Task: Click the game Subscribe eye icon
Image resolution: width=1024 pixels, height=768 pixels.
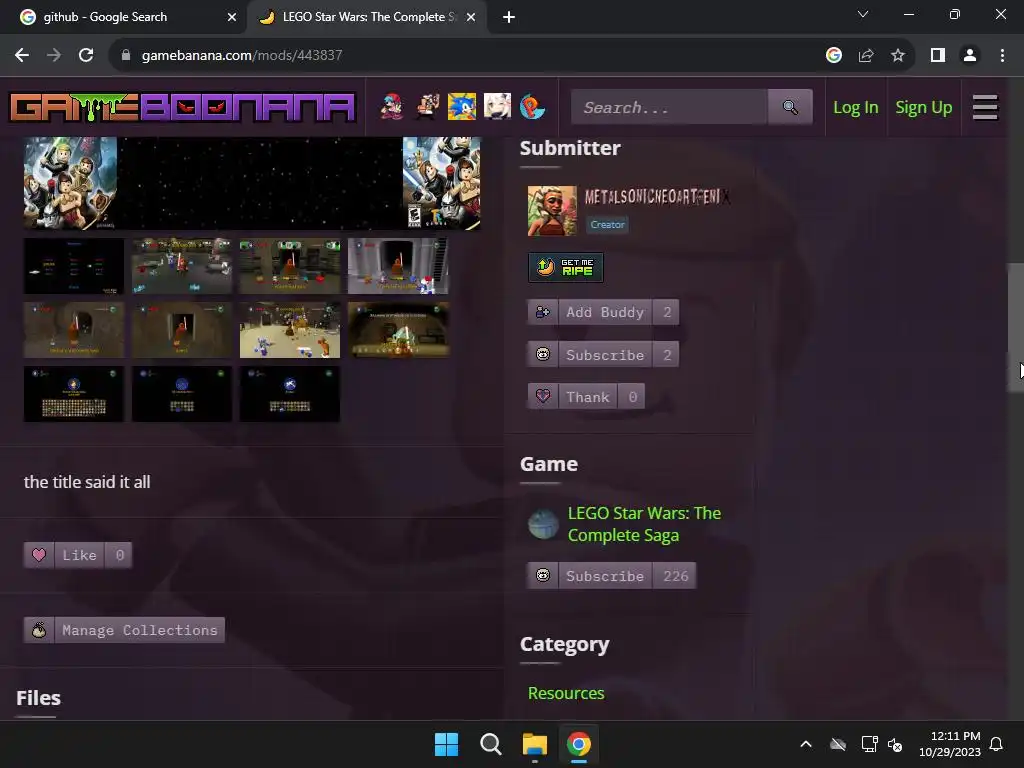Action: click(543, 576)
